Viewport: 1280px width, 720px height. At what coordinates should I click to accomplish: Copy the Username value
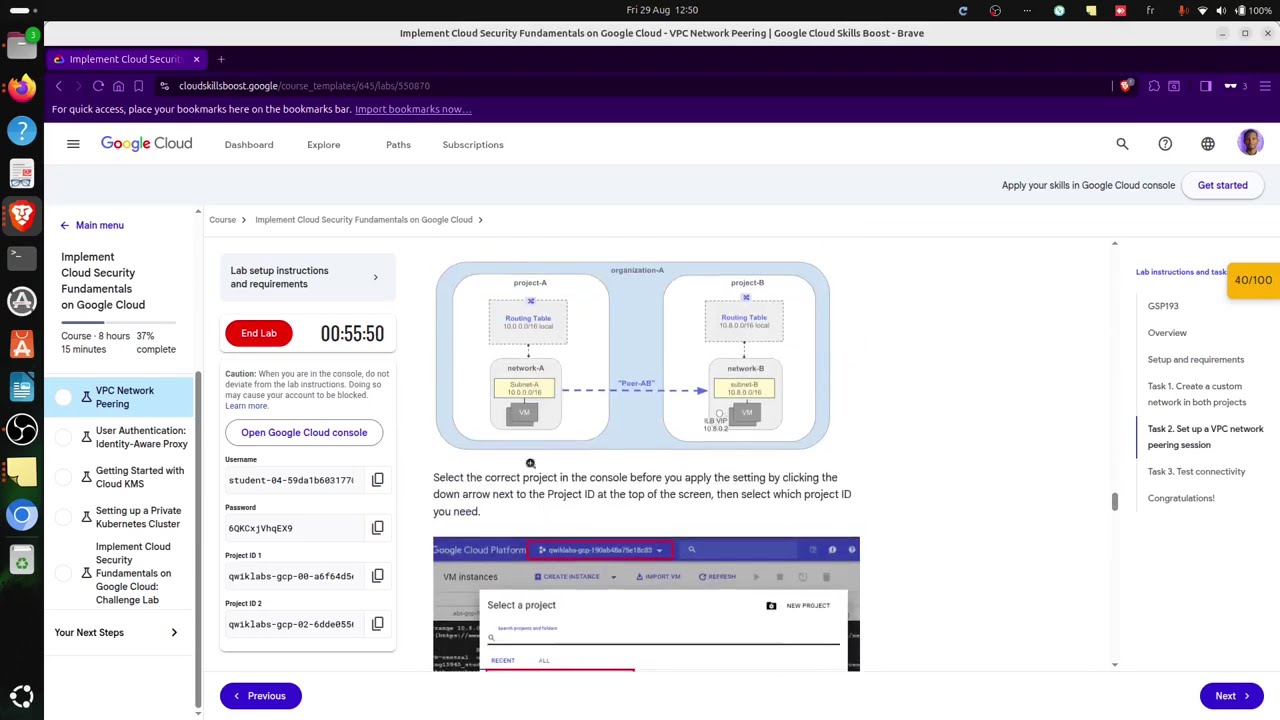(x=377, y=480)
